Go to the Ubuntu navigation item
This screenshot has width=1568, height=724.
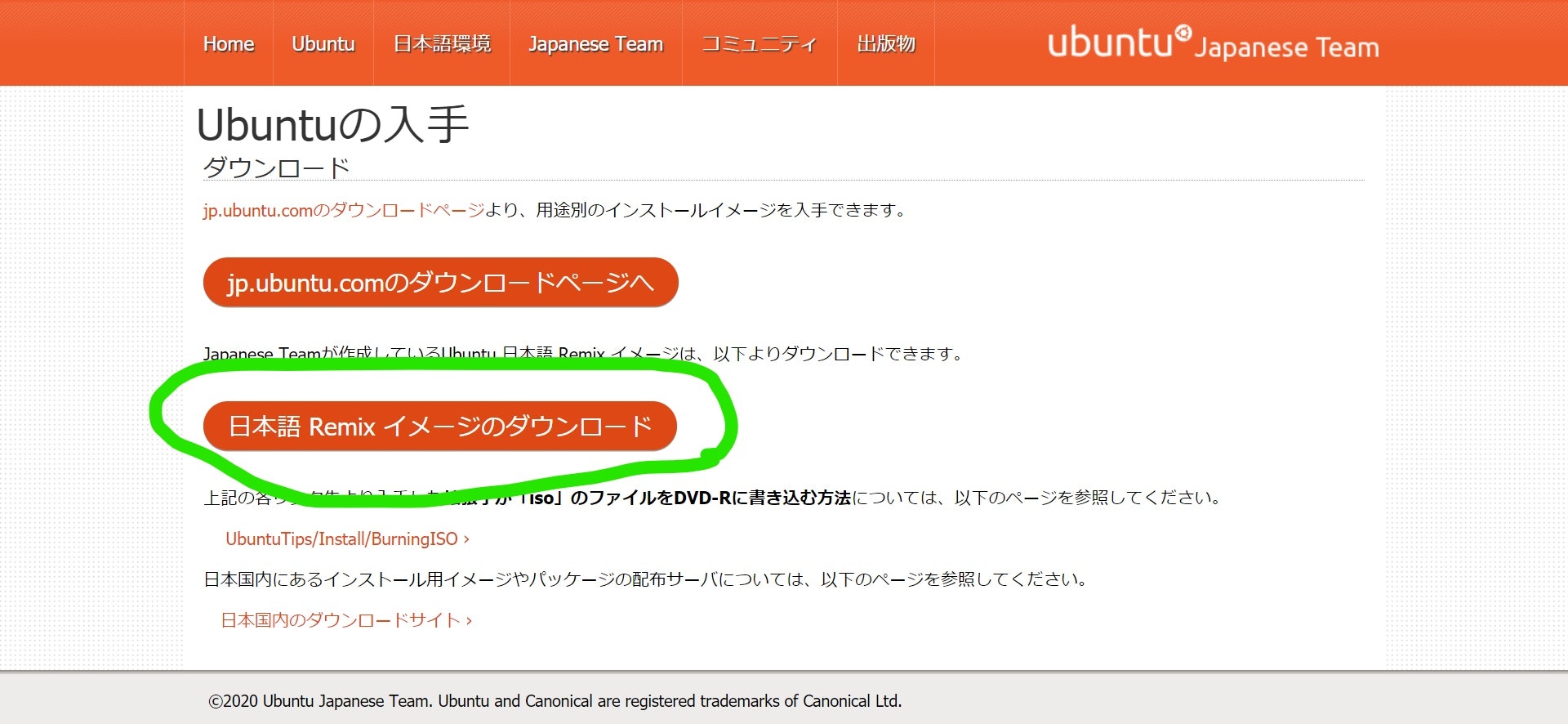click(323, 44)
